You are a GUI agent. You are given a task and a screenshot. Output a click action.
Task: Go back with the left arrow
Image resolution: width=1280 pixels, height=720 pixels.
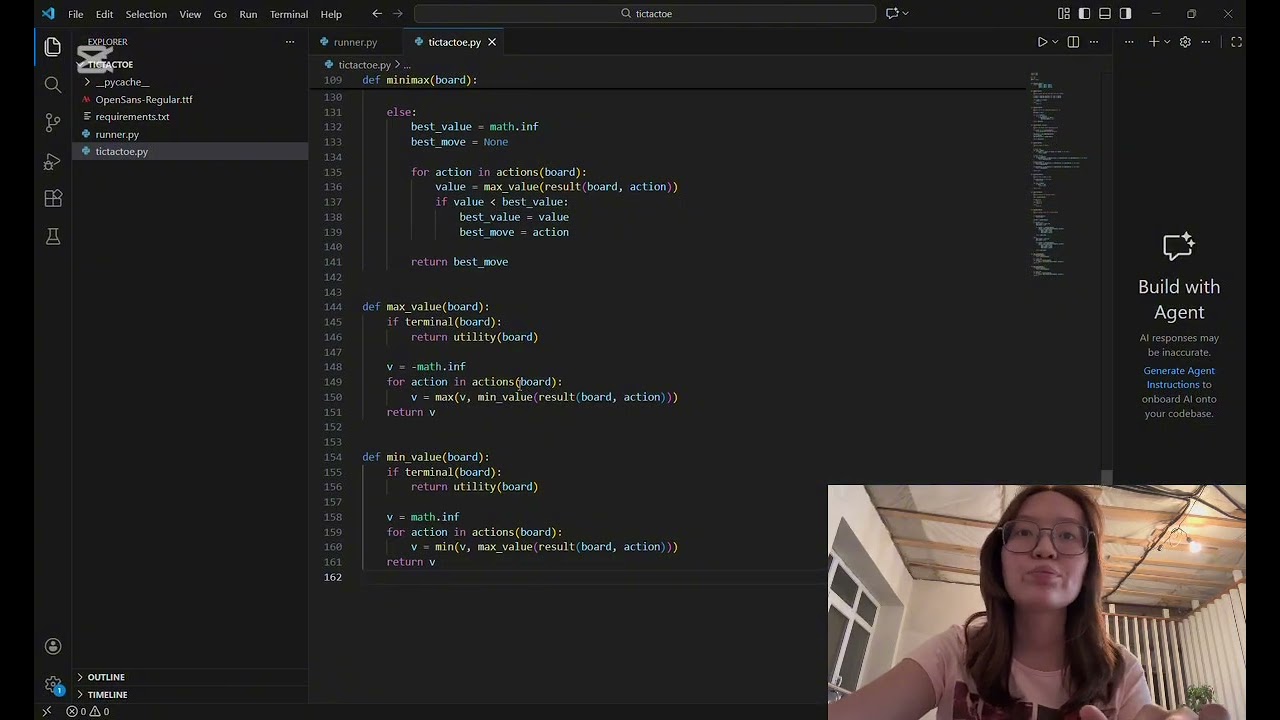tap(376, 14)
